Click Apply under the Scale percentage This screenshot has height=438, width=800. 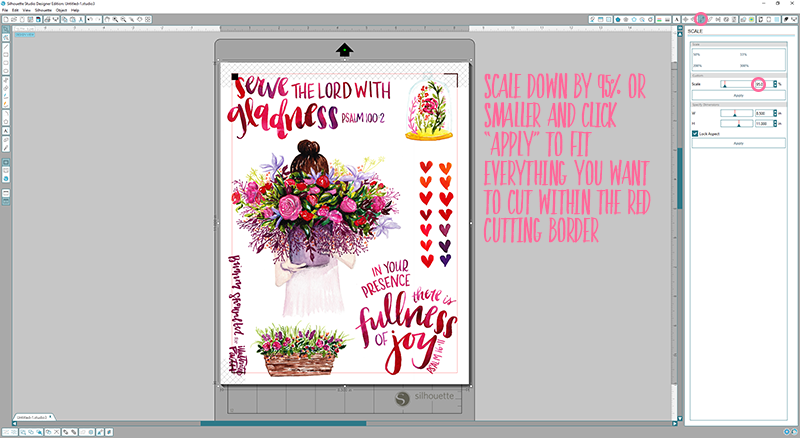pyautogui.click(x=738, y=95)
